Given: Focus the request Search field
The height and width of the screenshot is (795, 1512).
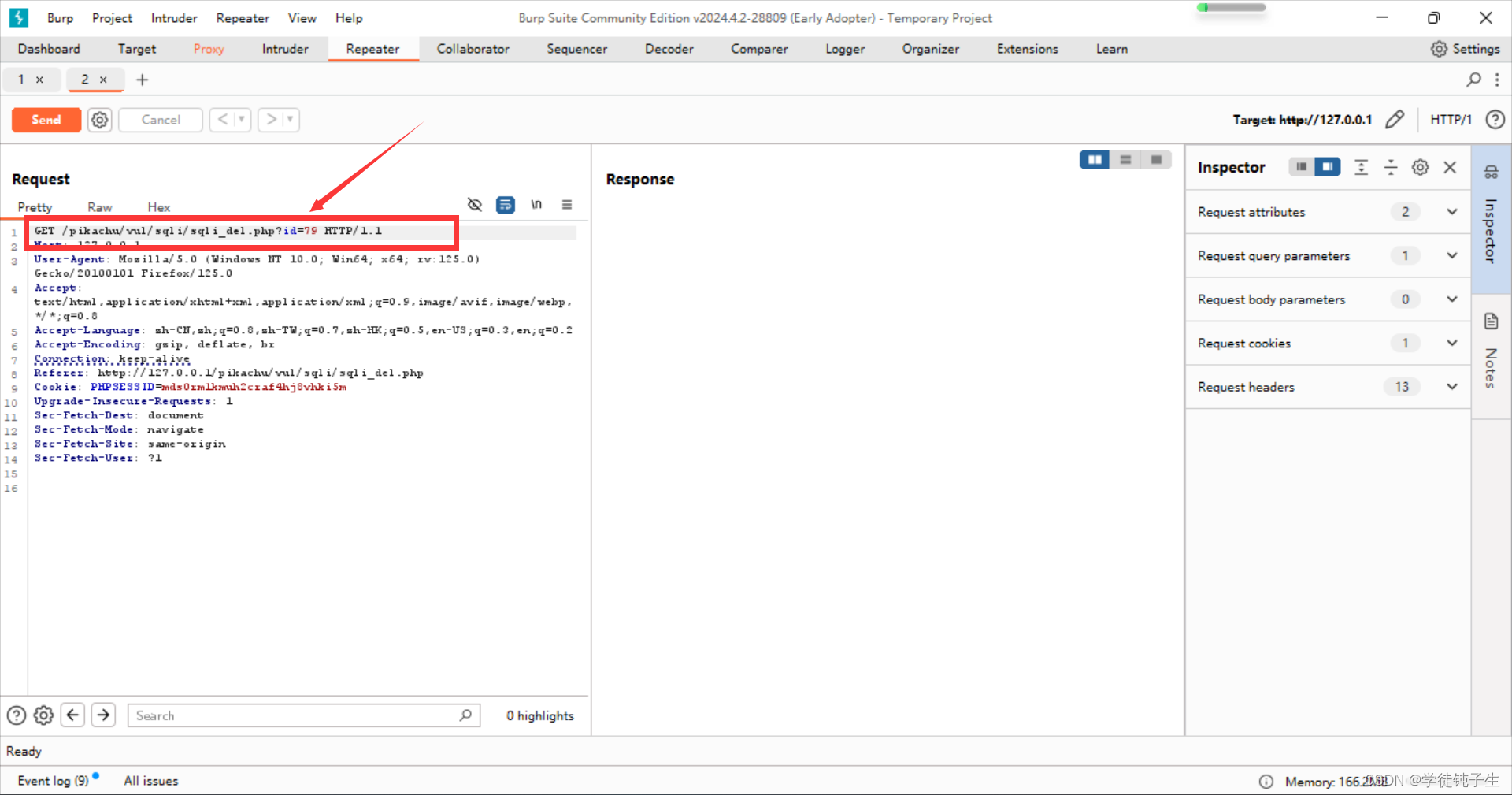Looking at the screenshot, I should [x=303, y=715].
